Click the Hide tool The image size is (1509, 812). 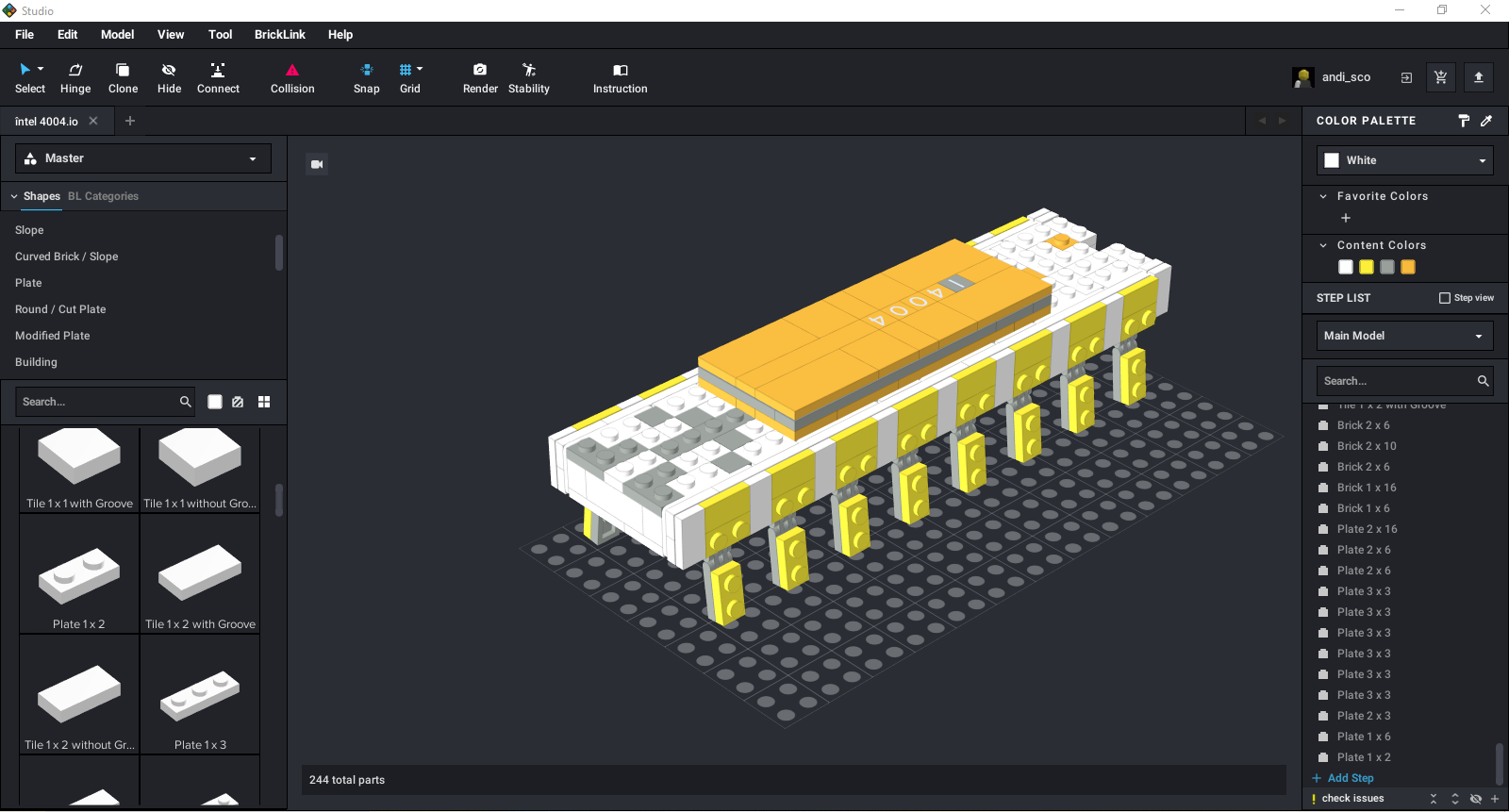click(169, 78)
